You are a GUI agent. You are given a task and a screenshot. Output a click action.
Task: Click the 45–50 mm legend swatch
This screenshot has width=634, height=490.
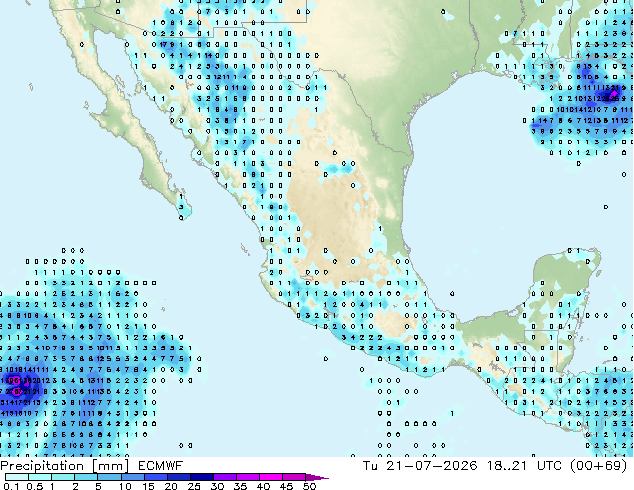click(x=294, y=477)
